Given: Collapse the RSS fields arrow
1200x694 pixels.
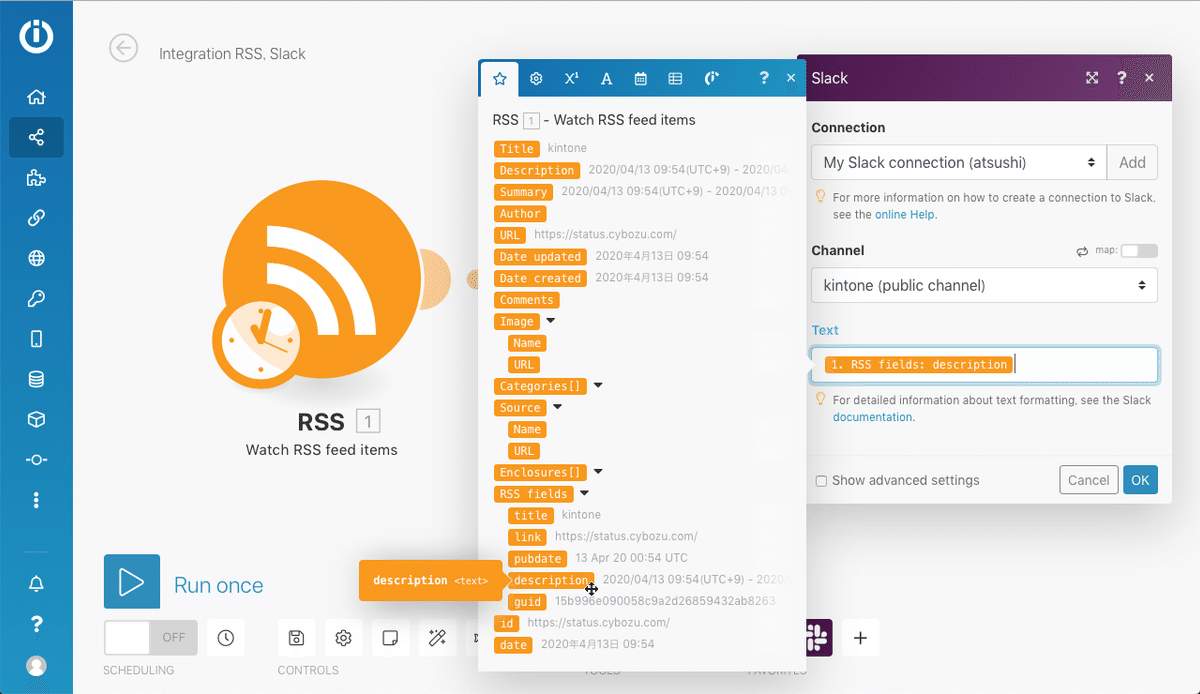Looking at the screenshot, I should click(584, 493).
